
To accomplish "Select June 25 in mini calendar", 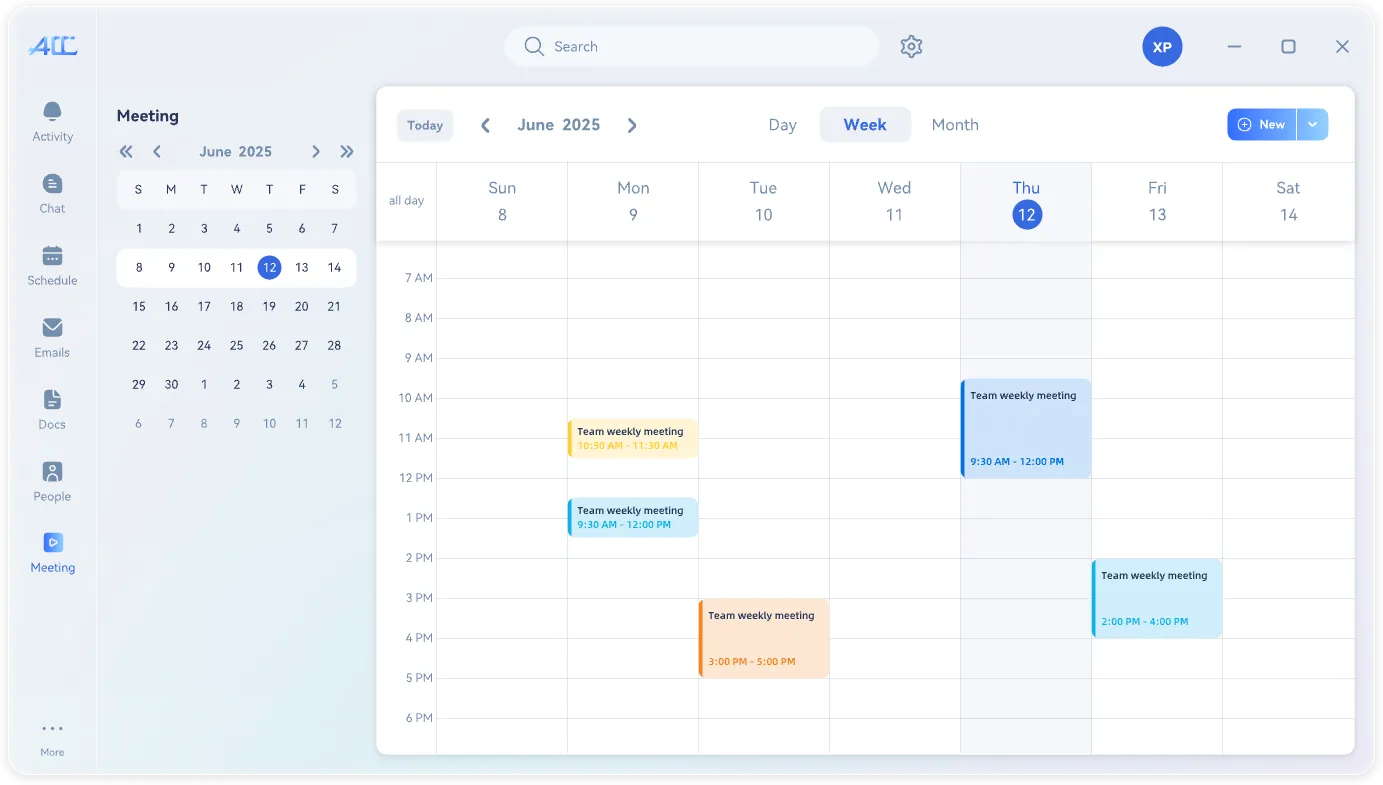I will tap(237, 345).
